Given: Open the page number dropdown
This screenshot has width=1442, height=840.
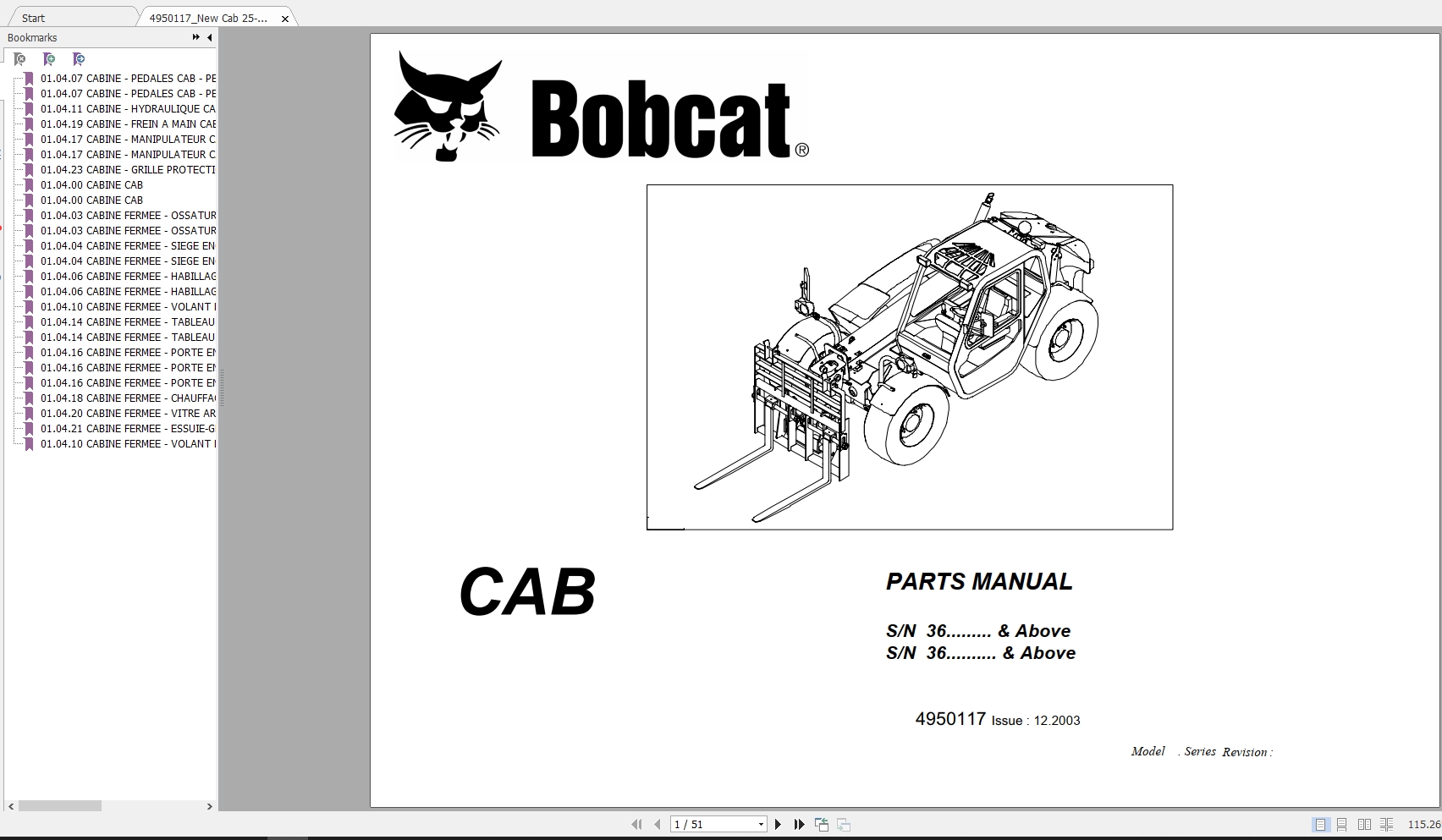Looking at the screenshot, I should point(759,823).
